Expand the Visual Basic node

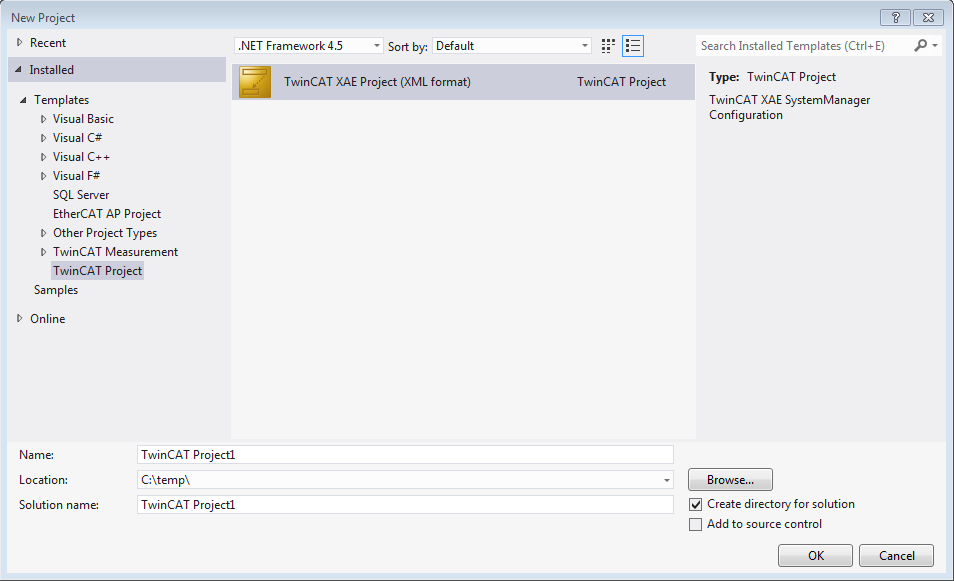(x=43, y=119)
